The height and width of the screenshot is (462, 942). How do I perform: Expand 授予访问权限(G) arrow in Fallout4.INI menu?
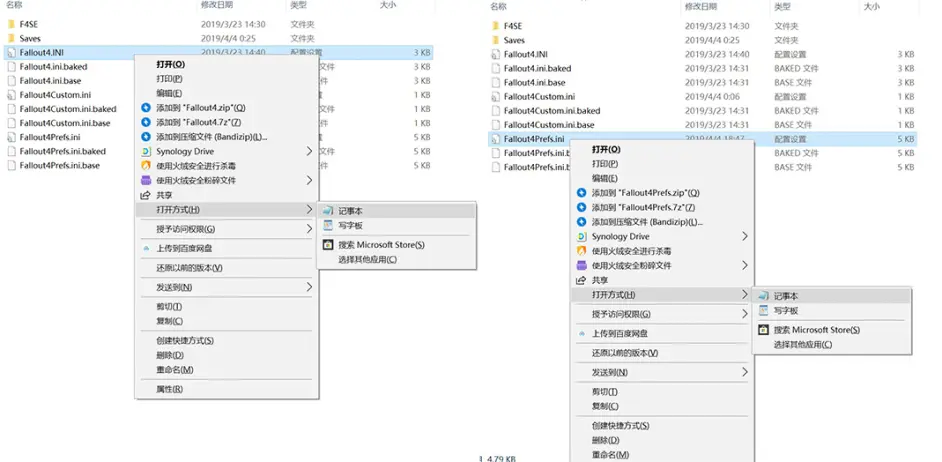309,229
